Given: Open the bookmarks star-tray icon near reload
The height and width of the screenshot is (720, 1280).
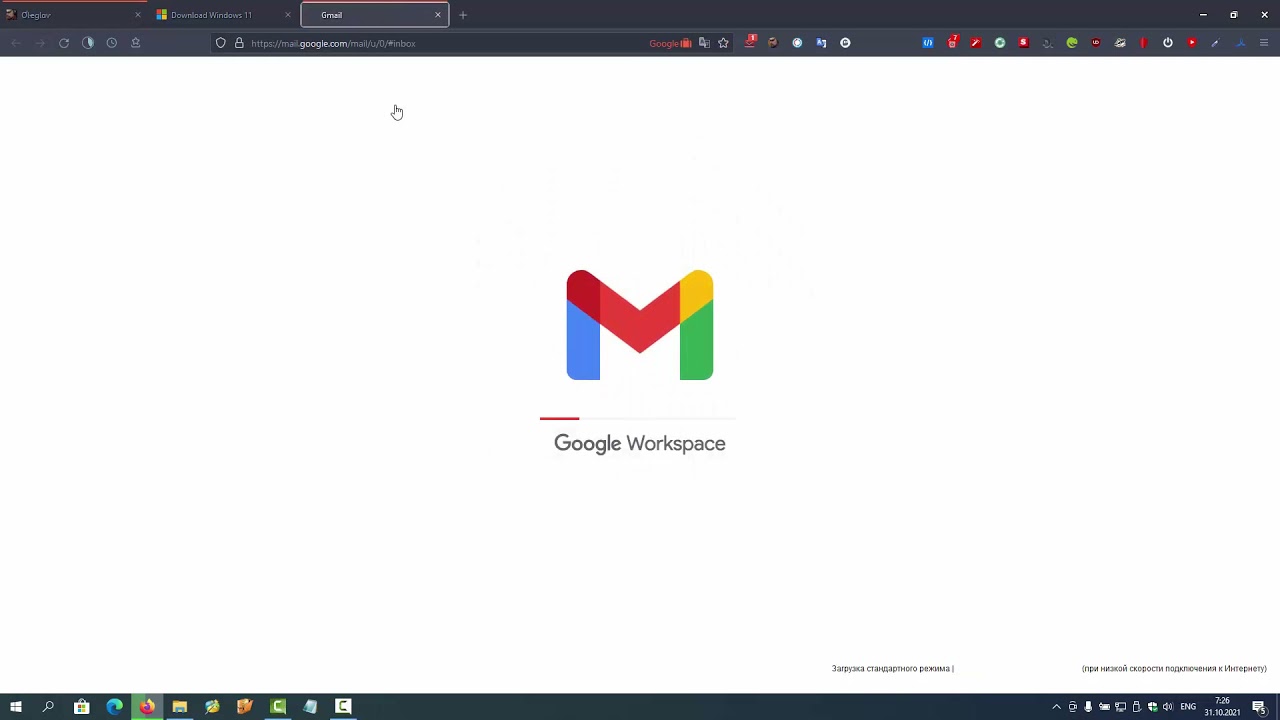Looking at the screenshot, I should [x=136, y=43].
